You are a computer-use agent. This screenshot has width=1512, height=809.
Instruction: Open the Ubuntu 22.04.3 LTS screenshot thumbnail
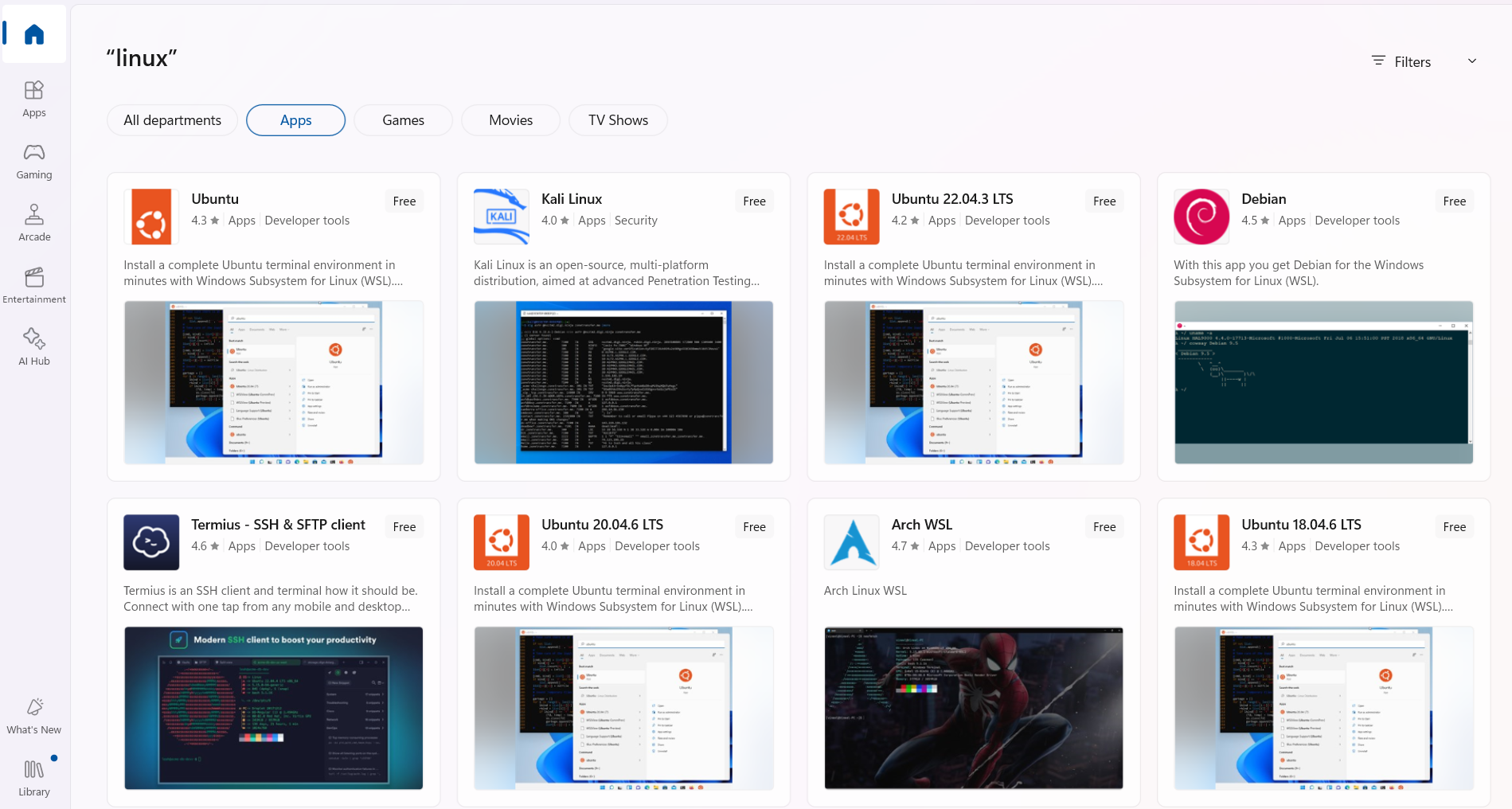974,383
